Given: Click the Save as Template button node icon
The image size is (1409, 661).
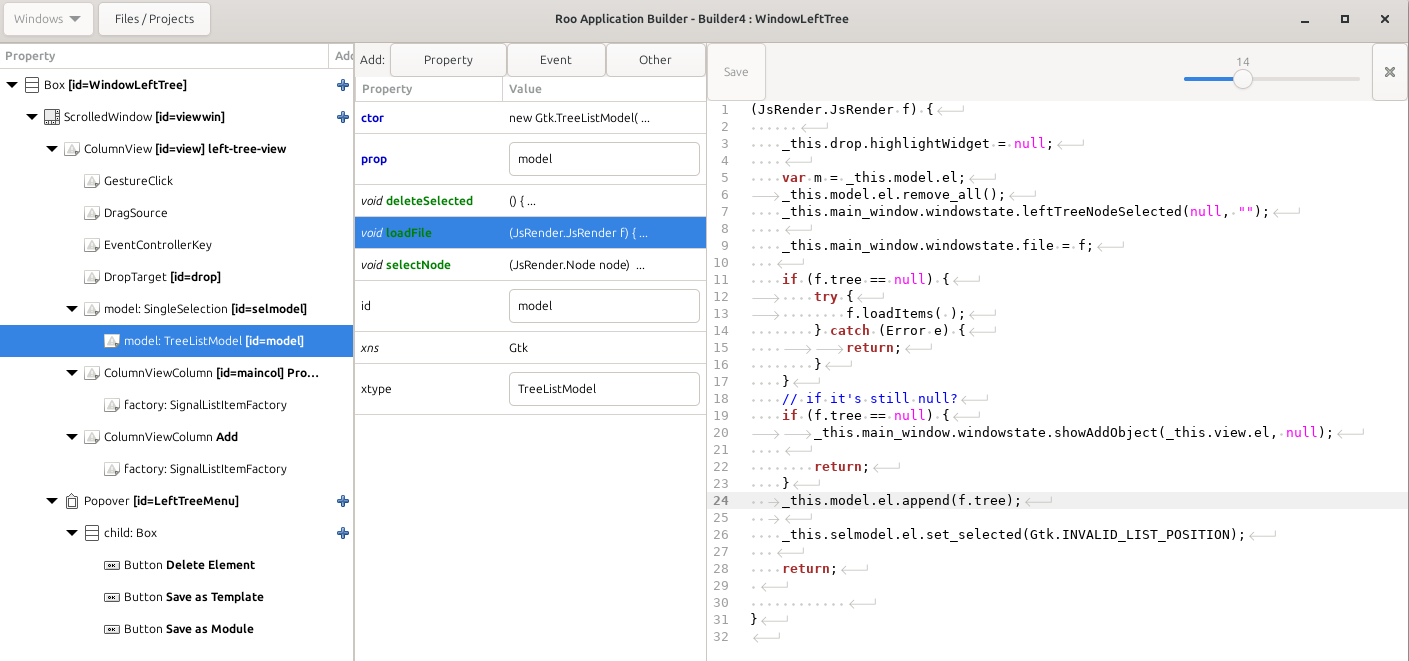Looking at the screenshot, I should point(112,597).
